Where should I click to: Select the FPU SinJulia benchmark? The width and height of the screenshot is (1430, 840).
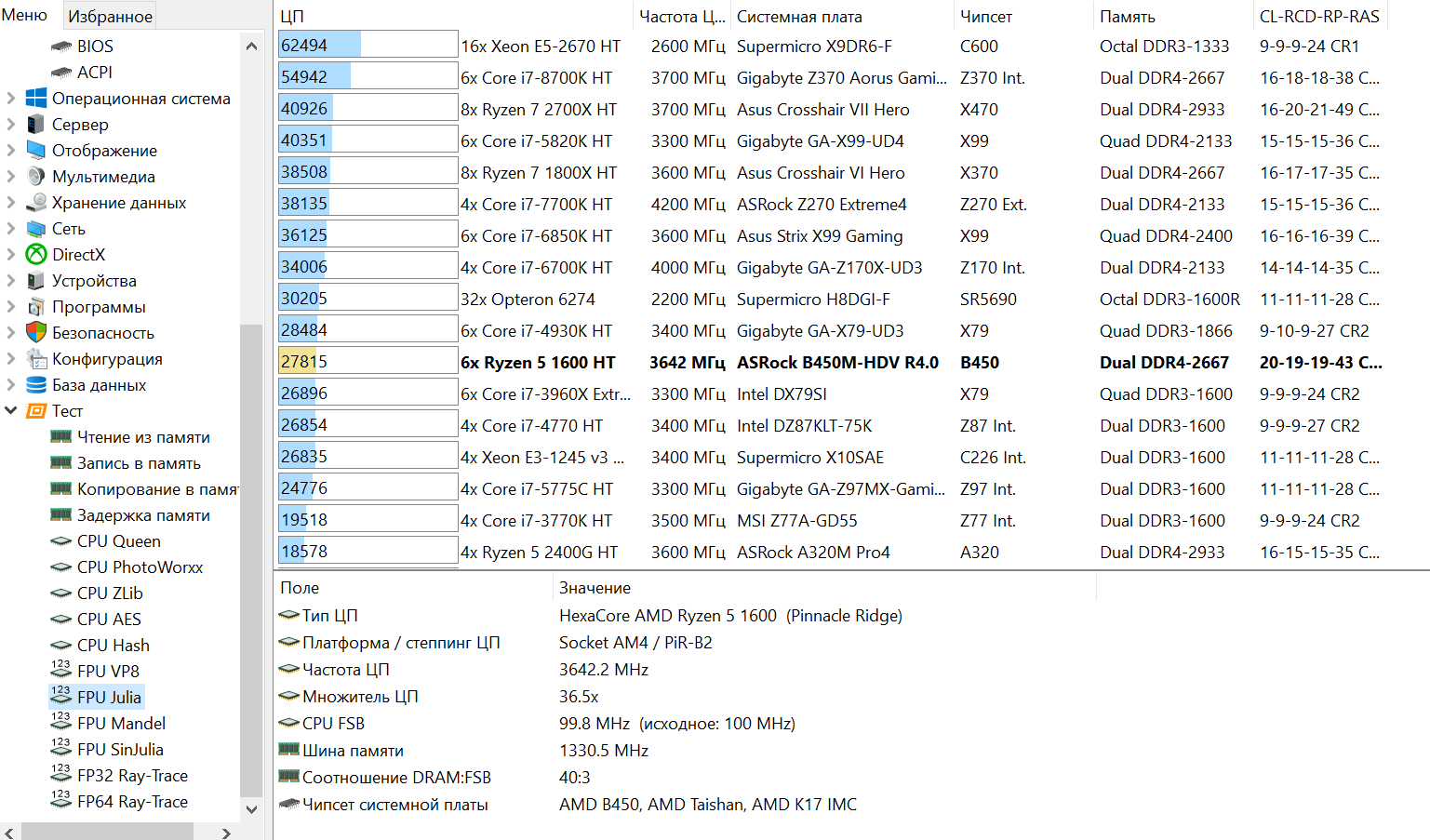pos(120,750)
